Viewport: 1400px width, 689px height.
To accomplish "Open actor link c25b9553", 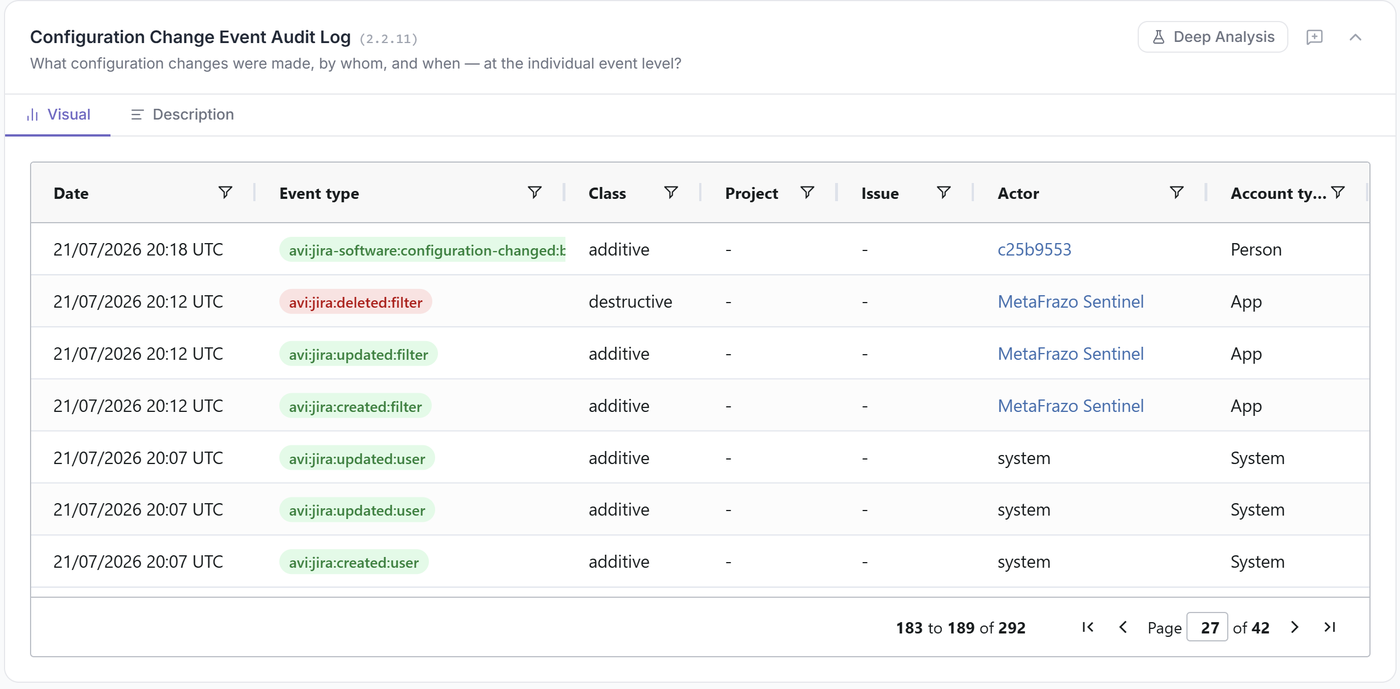I will [x=1034, y=250].
